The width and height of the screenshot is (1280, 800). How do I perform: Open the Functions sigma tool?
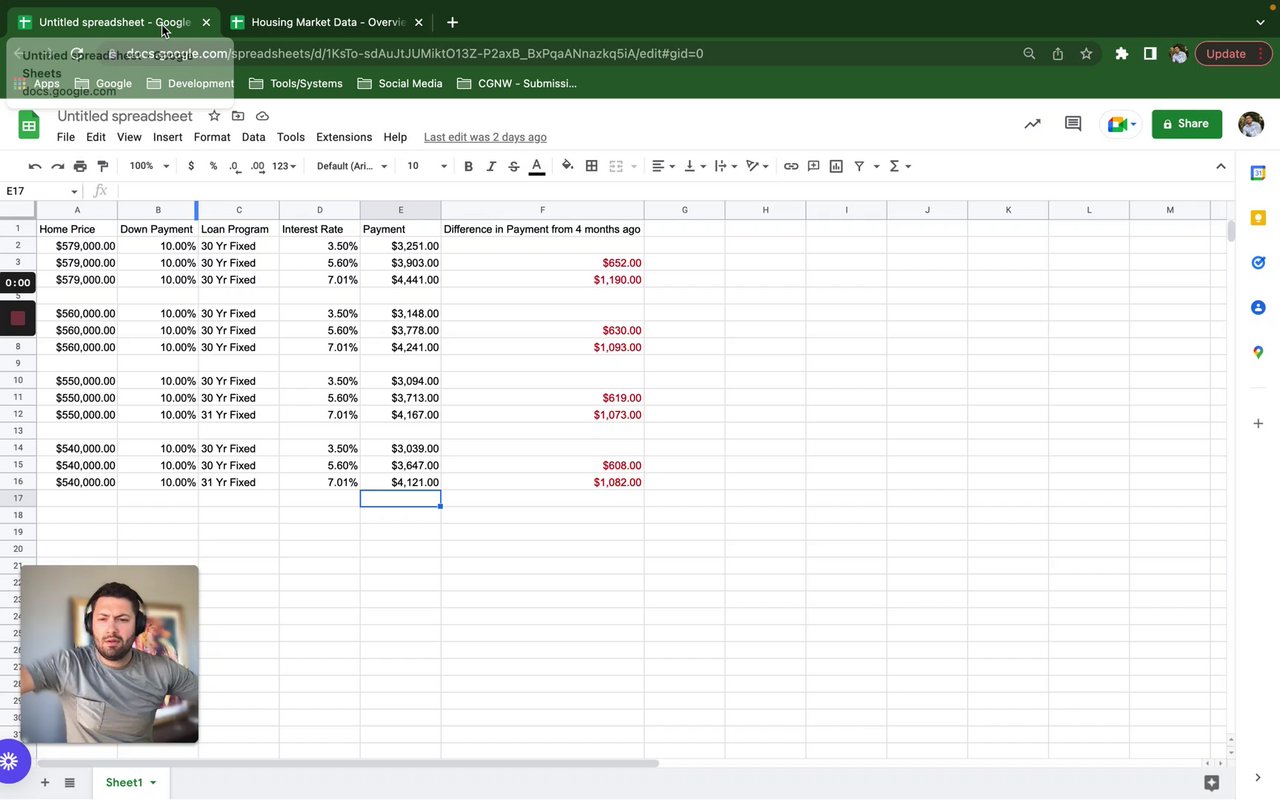(895, 166)
